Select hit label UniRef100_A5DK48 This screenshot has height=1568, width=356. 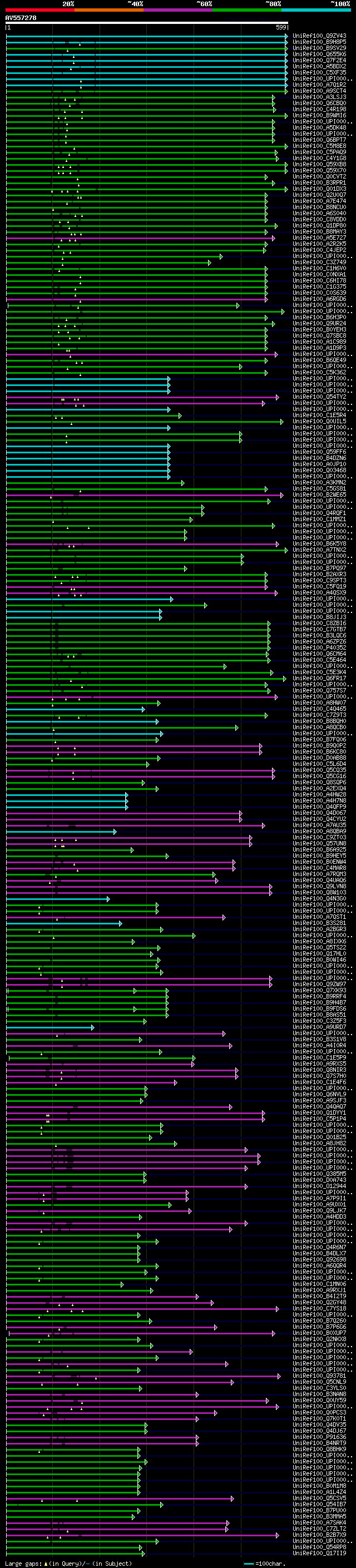coord(319,128)
